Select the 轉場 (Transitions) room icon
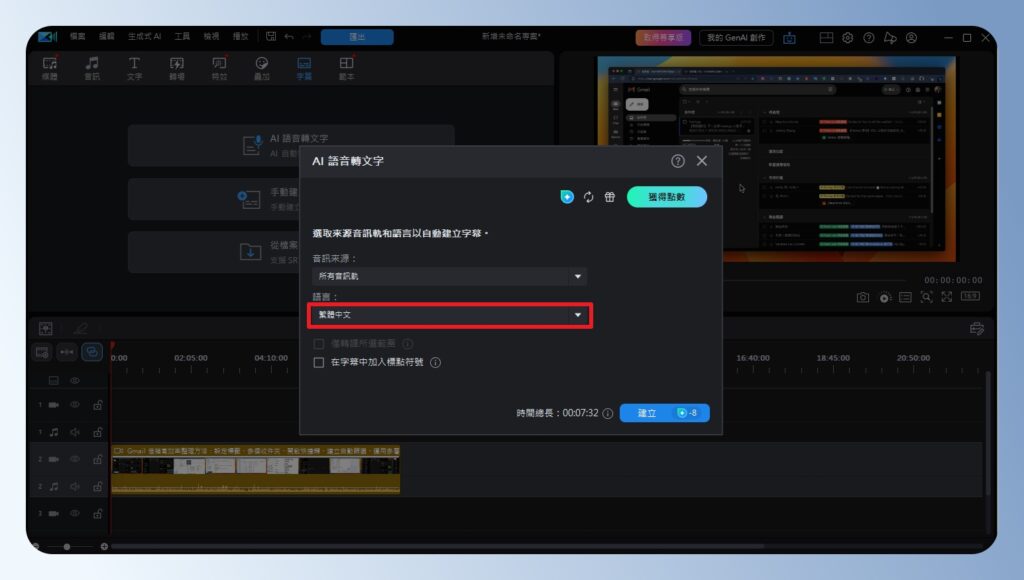This screenshot has width=1024, height=580. [x=176, y=65]
